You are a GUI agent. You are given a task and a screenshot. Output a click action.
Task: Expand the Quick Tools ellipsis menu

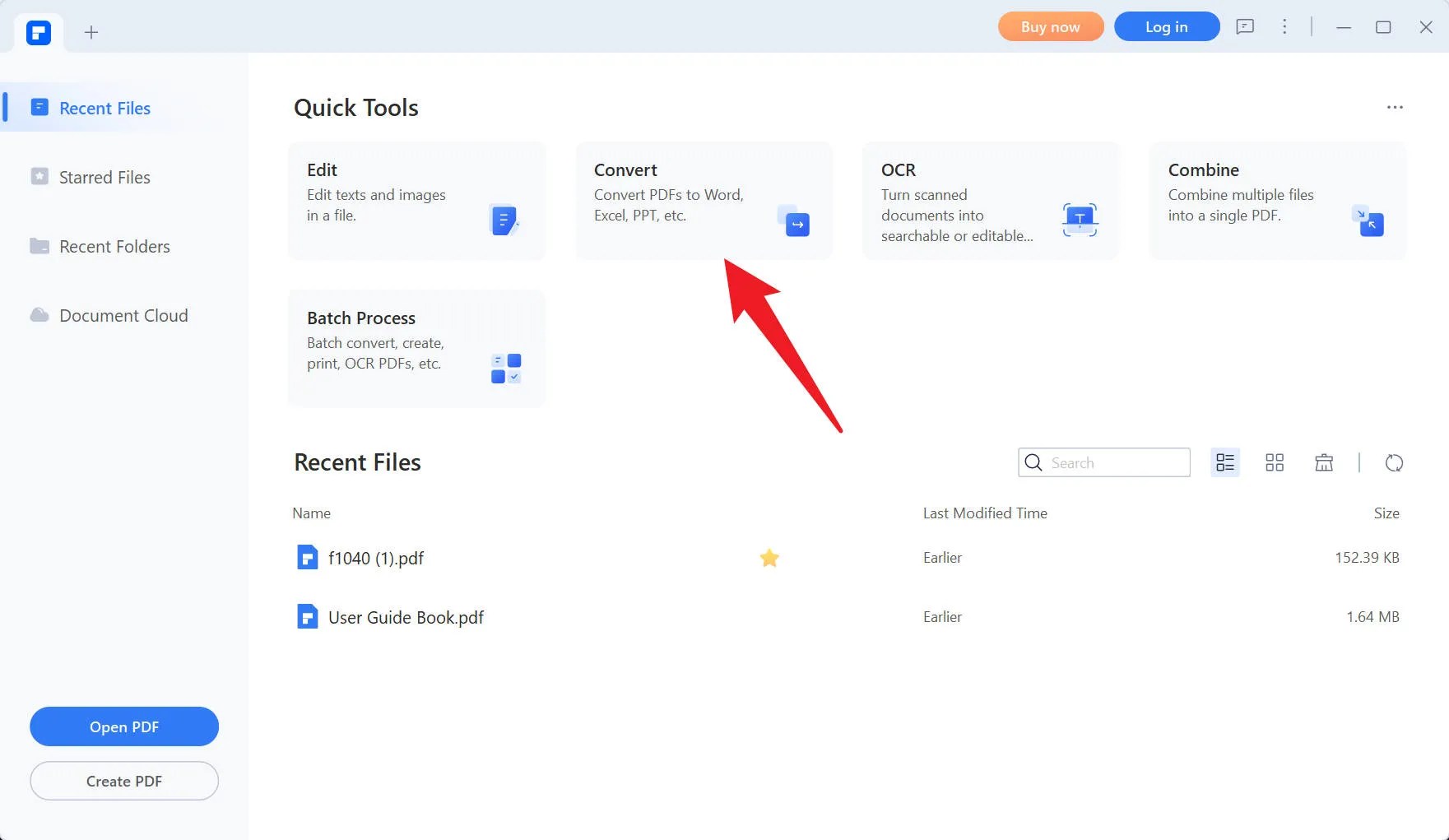1395,106
